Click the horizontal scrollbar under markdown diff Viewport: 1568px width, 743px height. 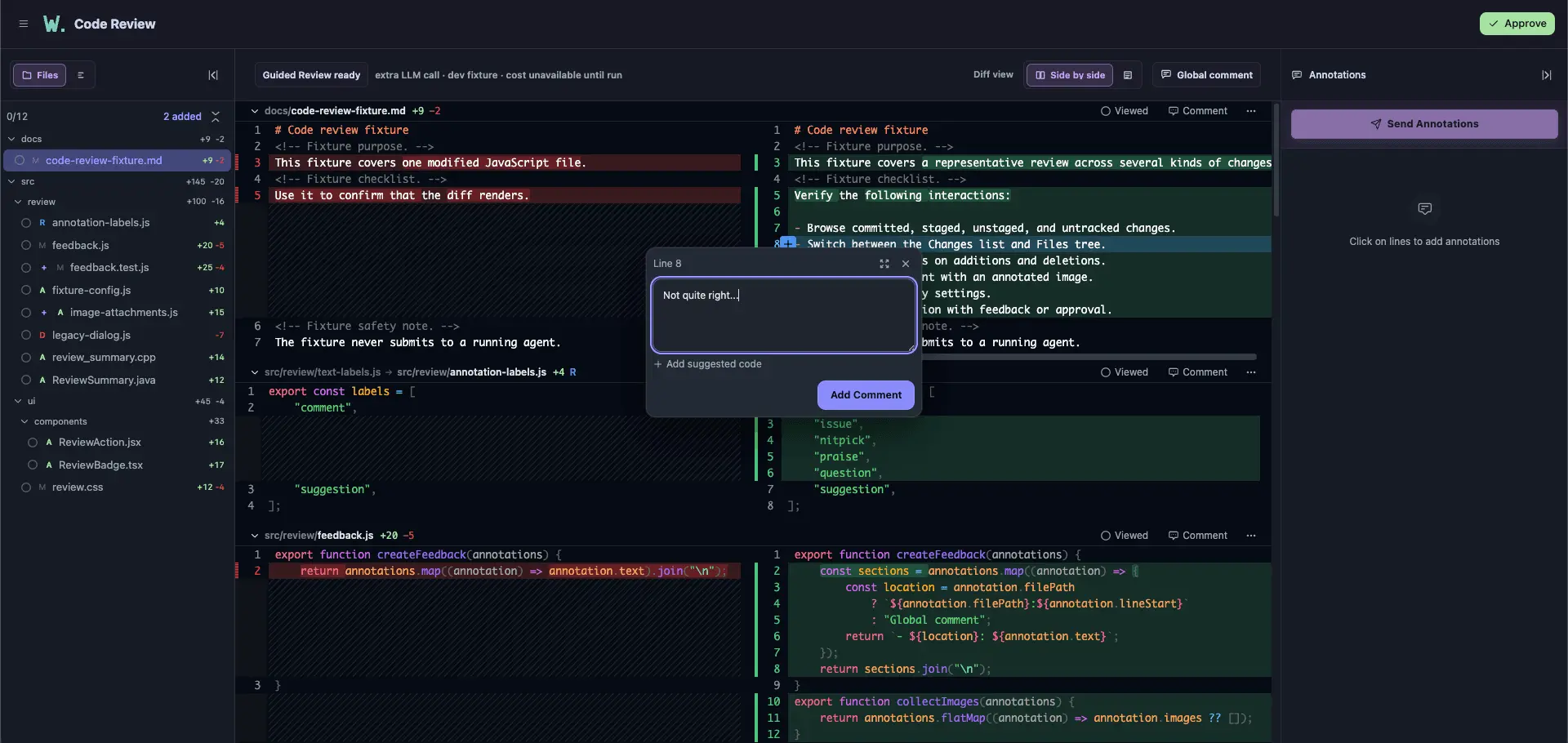click(x=1090, y=357)
